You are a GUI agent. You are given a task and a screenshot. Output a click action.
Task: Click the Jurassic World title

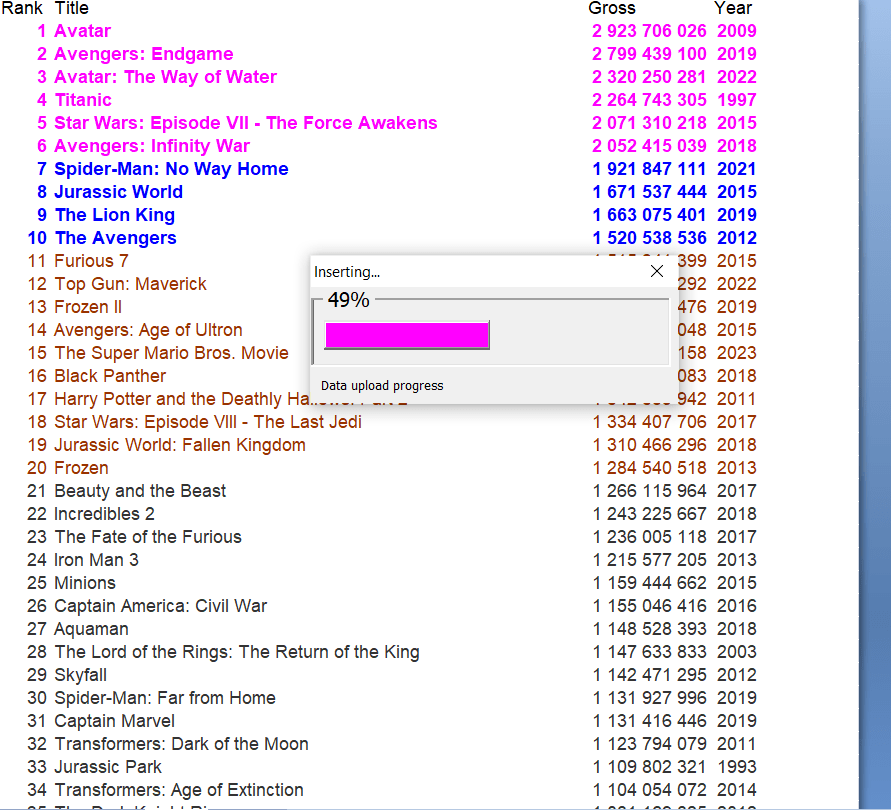click(x=118, y=192)
